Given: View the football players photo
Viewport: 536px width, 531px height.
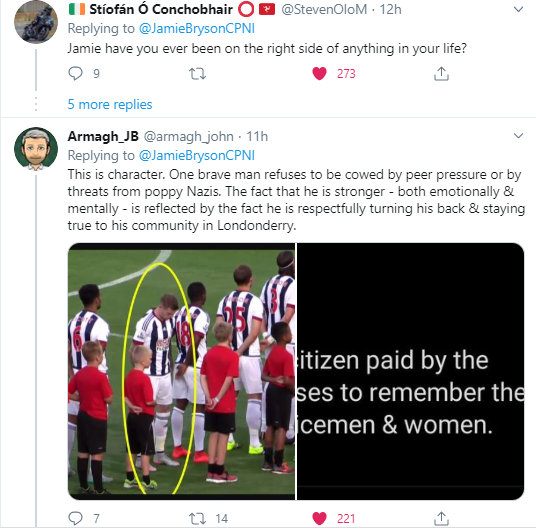Looking at the screenshot, I should point(182,371).
